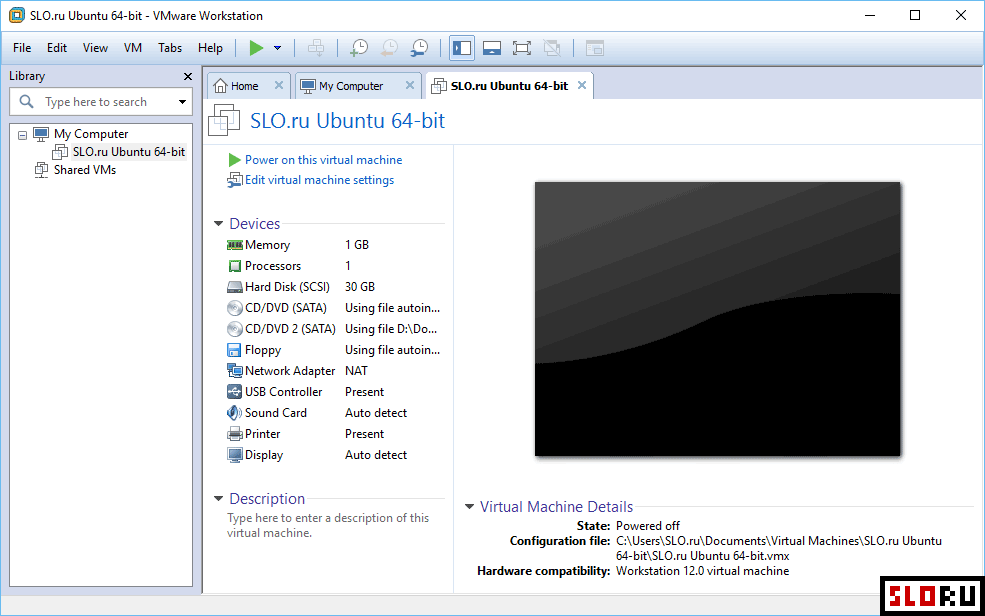The width and height of the screenshot is (985, 616).
Task: Open the VM menu
Action: pyautogui.click(x=133, y=48)
